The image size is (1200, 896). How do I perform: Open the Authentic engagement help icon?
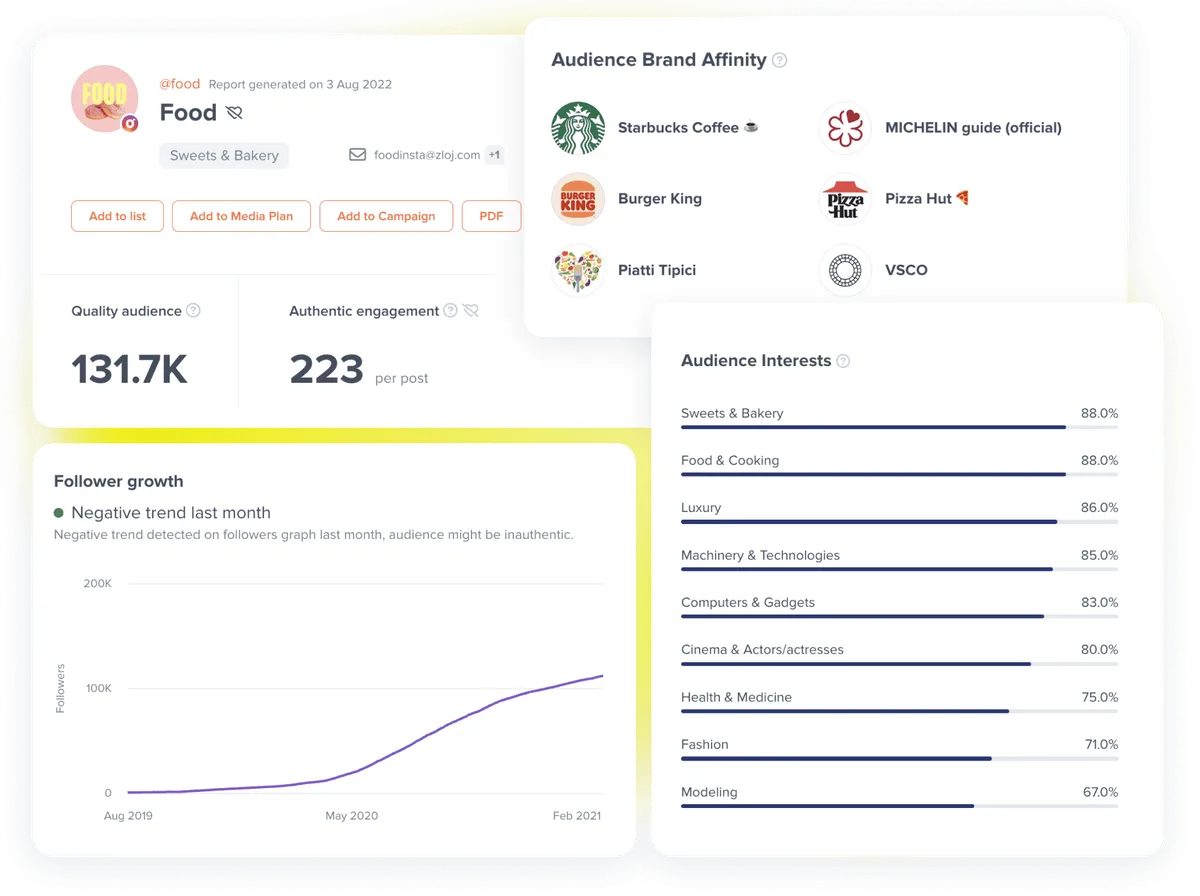[450, 310]
